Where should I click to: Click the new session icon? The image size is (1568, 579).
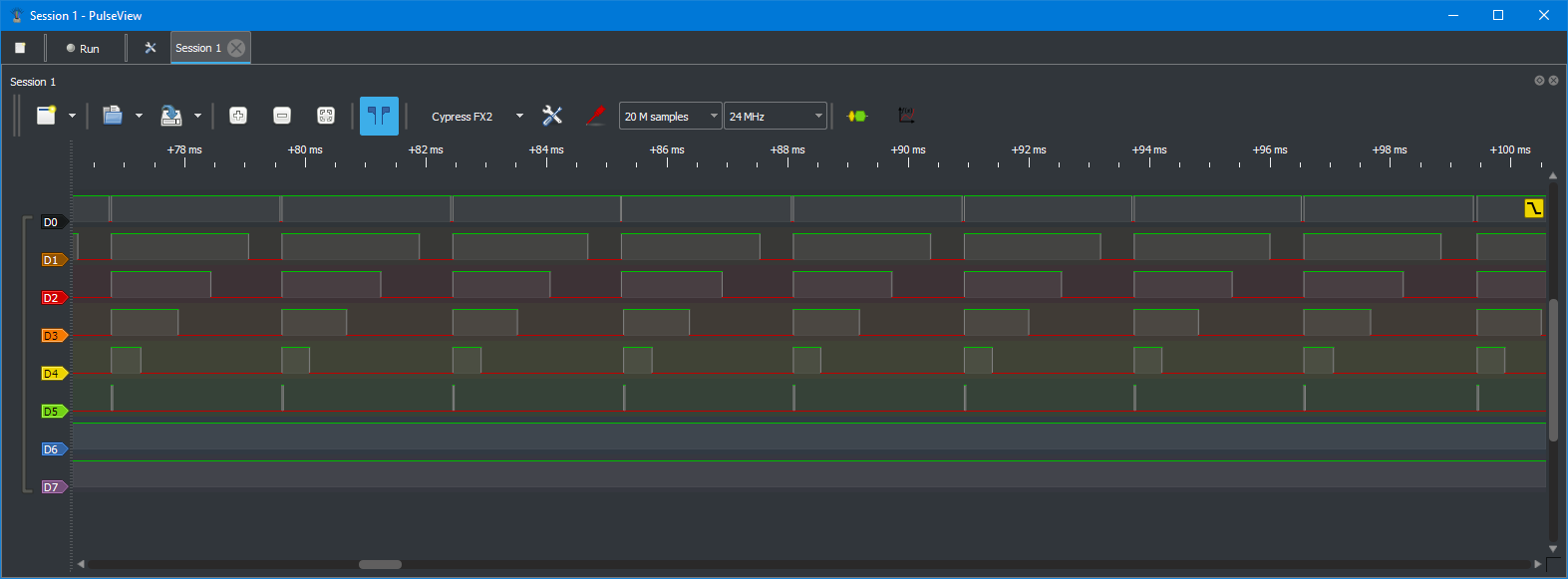tap(46, 116)
